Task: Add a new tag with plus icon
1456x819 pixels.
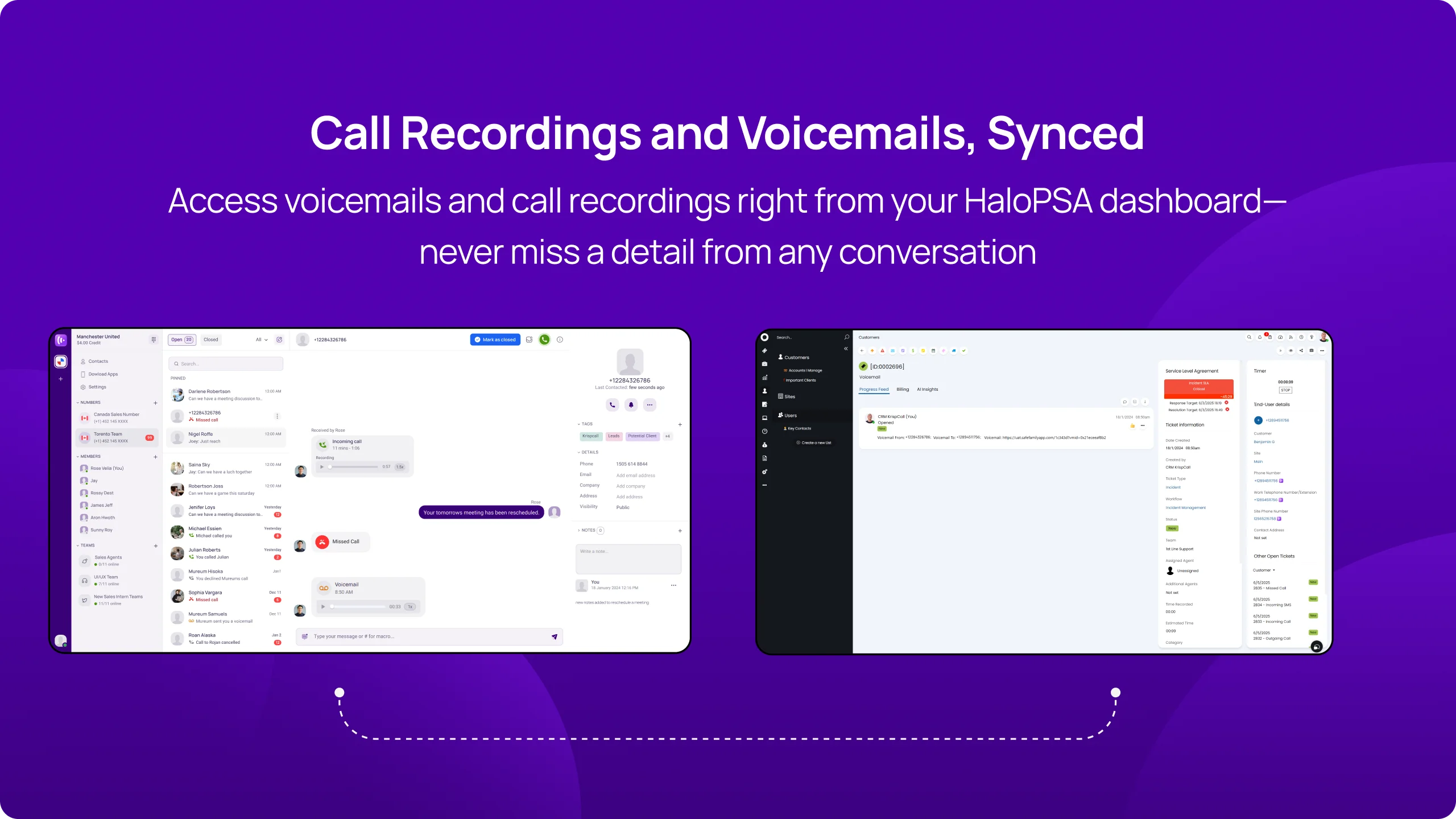Action: point(680,424)
